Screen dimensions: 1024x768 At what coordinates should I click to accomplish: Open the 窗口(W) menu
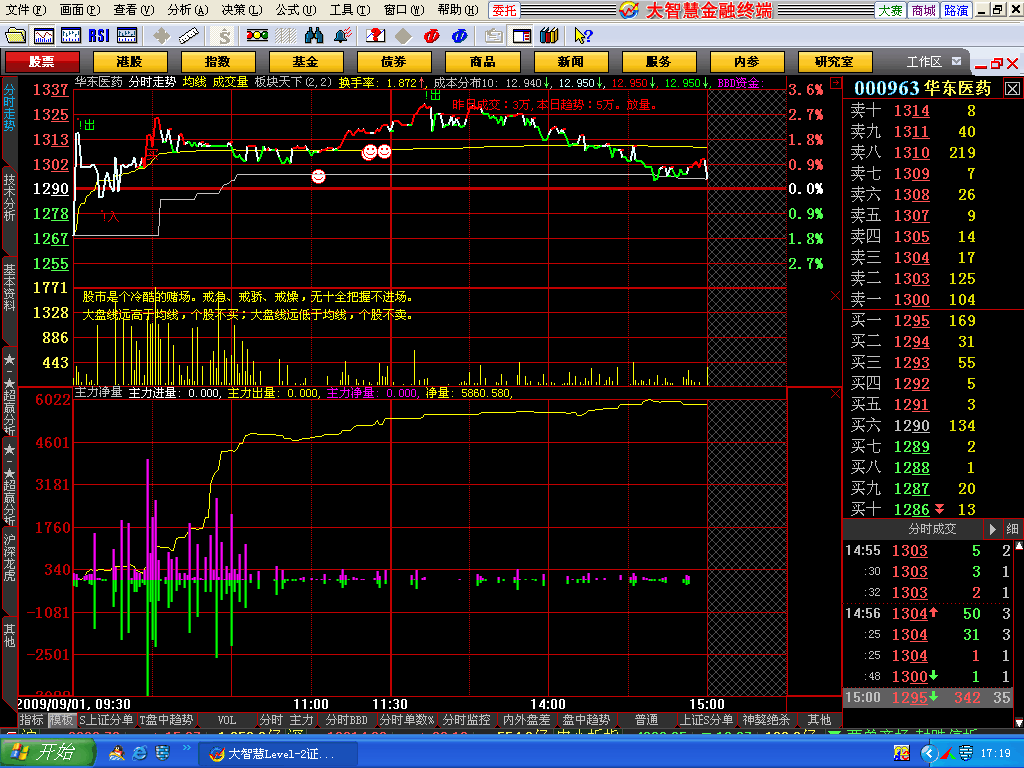pos(404,10)
